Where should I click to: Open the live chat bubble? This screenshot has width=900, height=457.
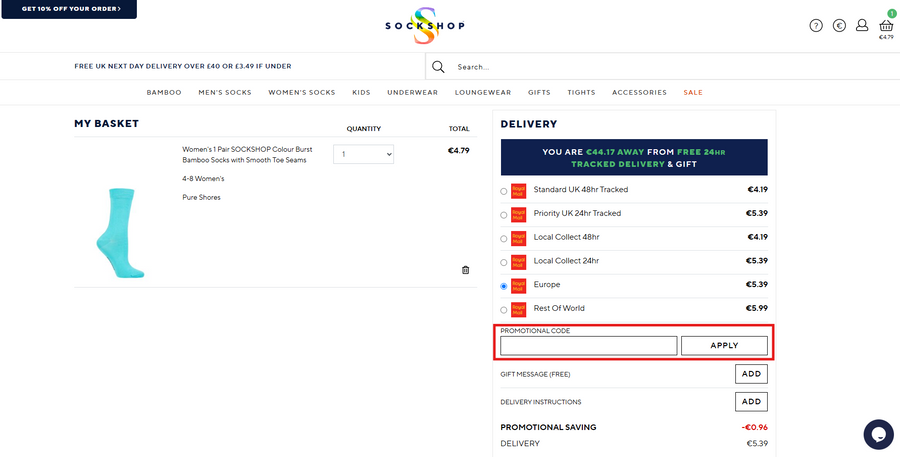(x=878, y=434)
